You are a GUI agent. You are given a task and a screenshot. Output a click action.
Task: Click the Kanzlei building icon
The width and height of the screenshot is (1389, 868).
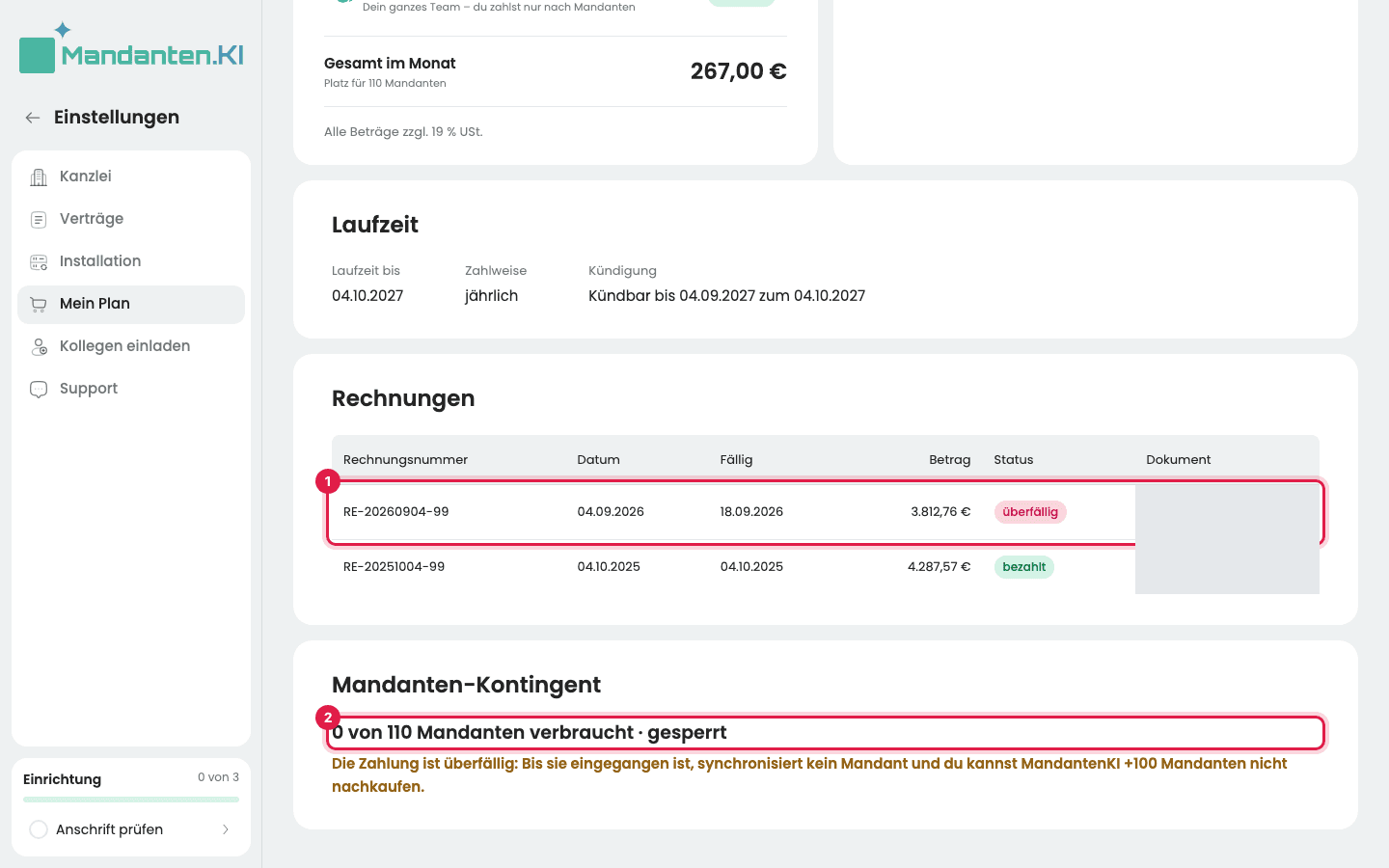click(39, 176)
